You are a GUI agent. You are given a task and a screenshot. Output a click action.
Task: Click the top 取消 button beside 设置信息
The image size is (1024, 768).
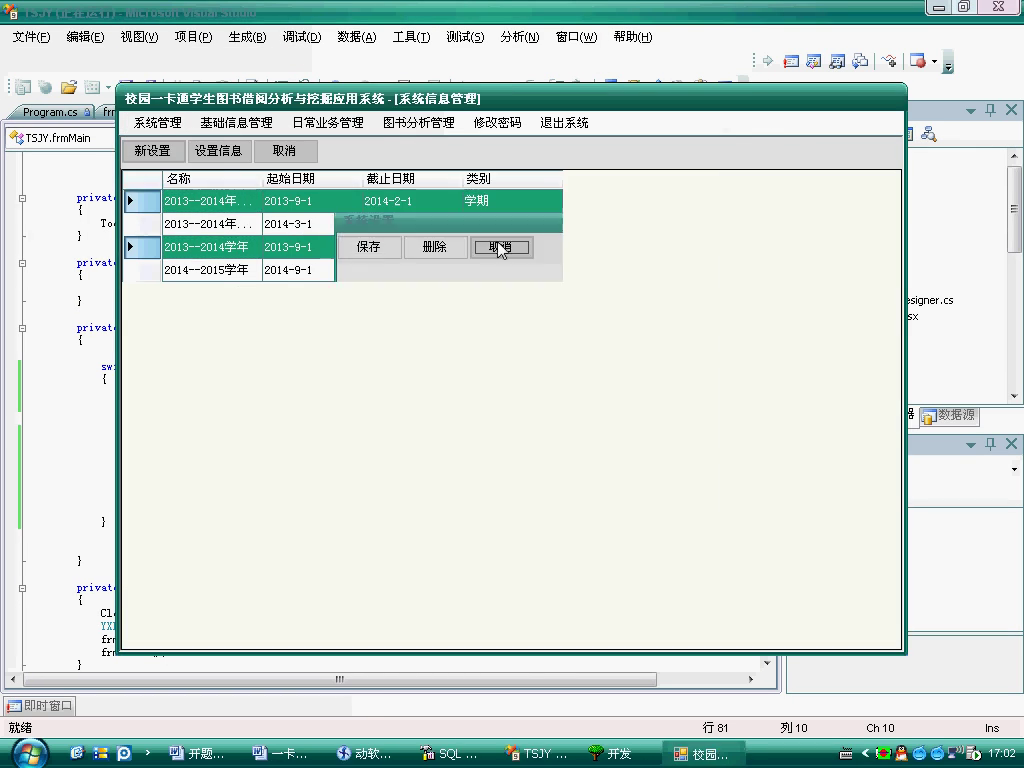click(x=285, y=151)
